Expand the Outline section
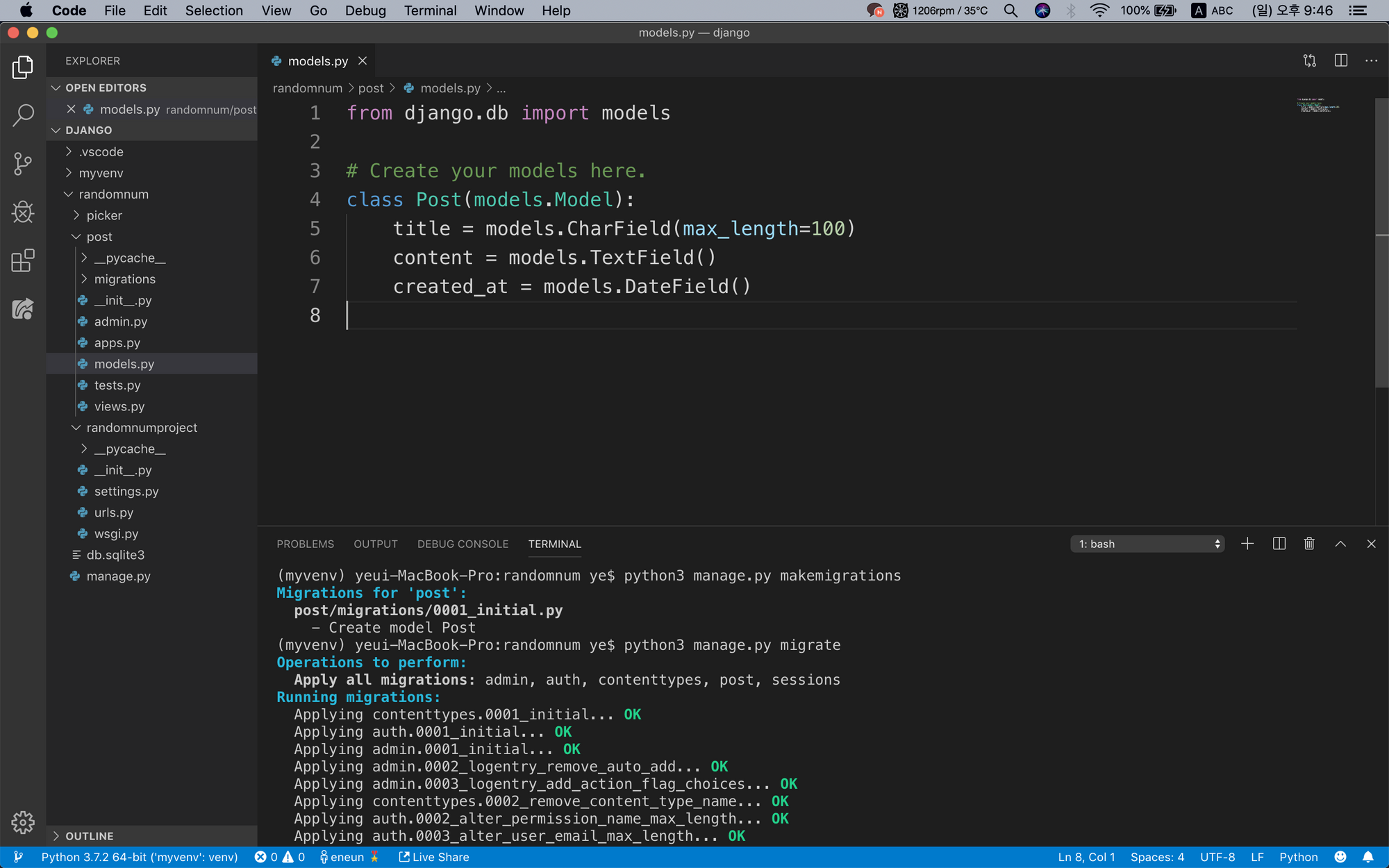 click(89, 836)
